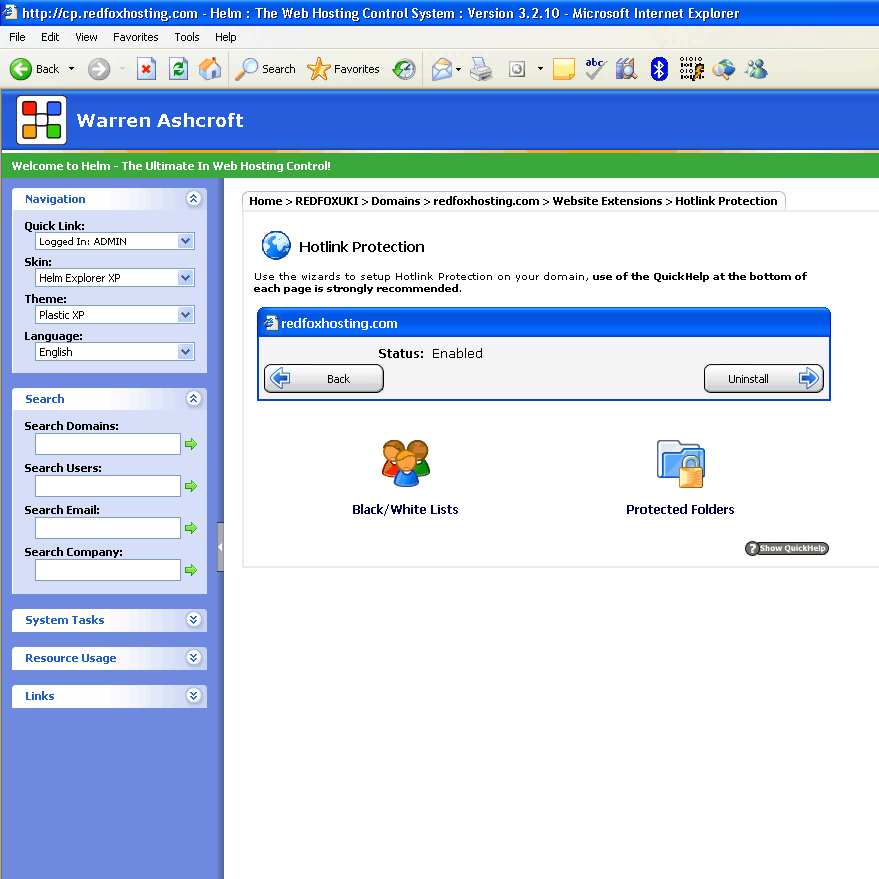Stop page loading with the red X
Screen dimensions: 879x879
coord(146,70)
